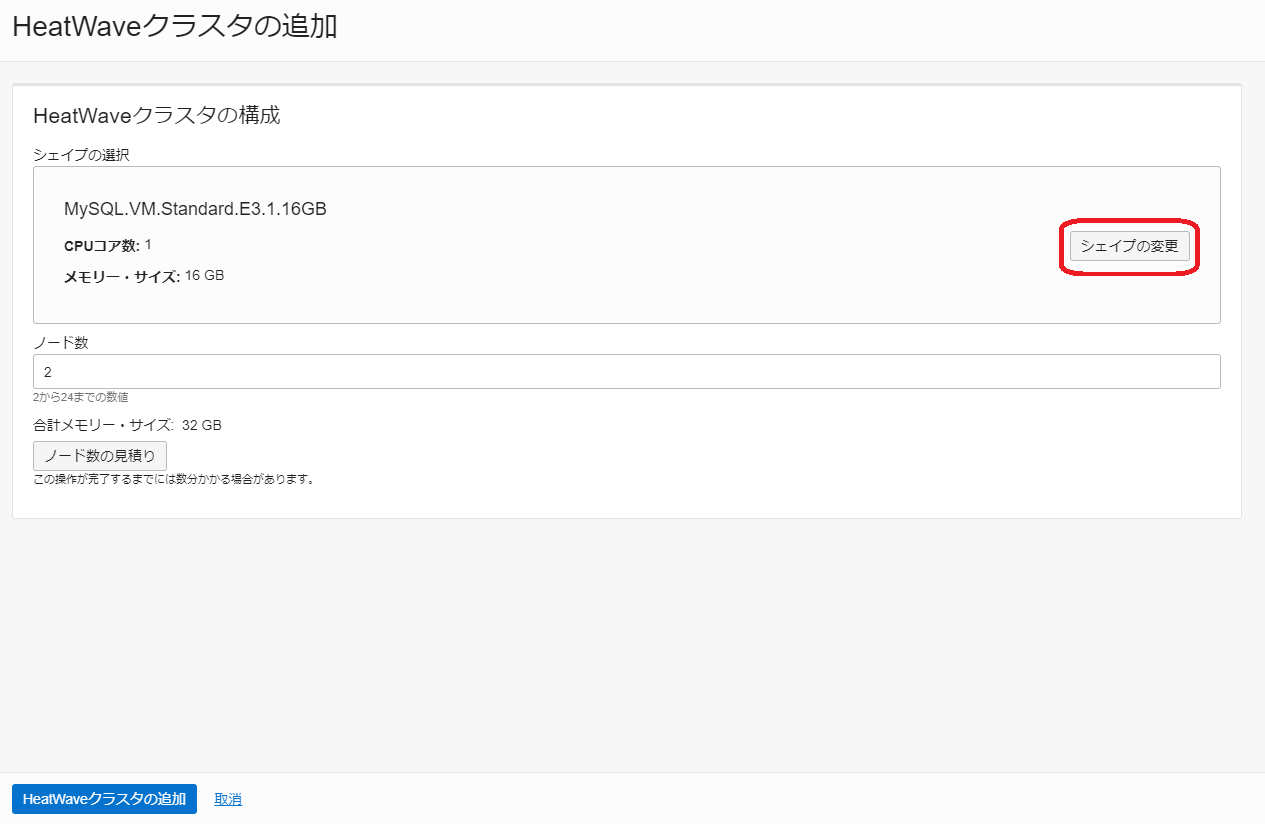This screenshot has width=1265, height=824.
Task: Click the 取消 link
Action: click(228, 799)
